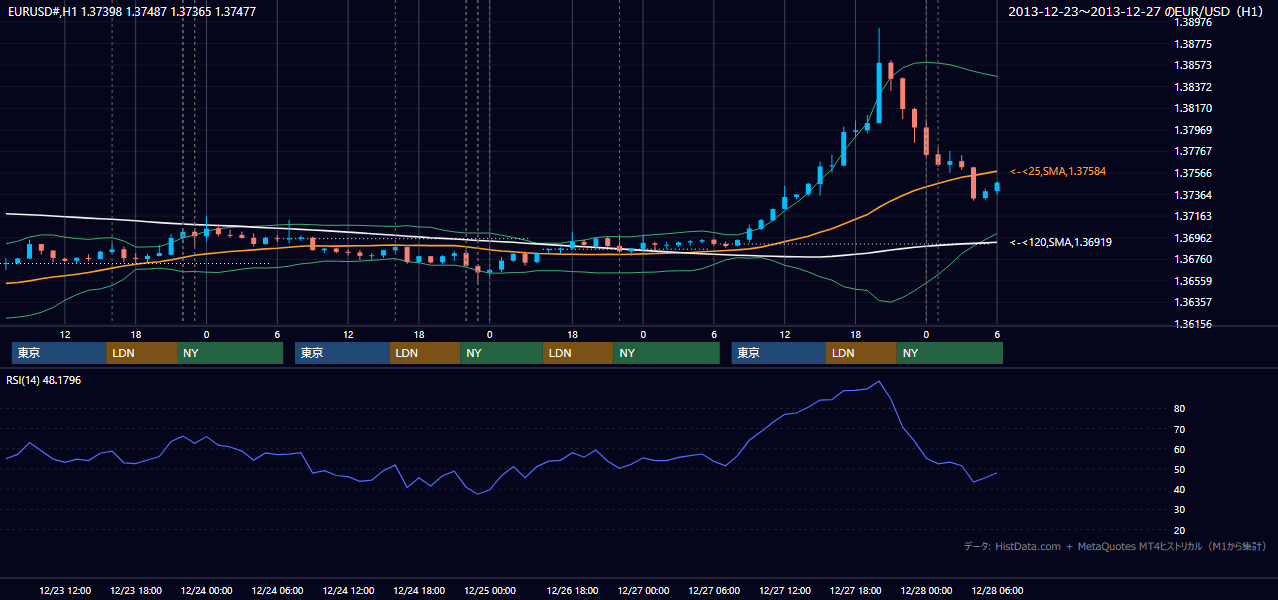Select the 12/24 12:00 time label
1278x600 pixels.
pyautogui.click(x=349, y=591)
